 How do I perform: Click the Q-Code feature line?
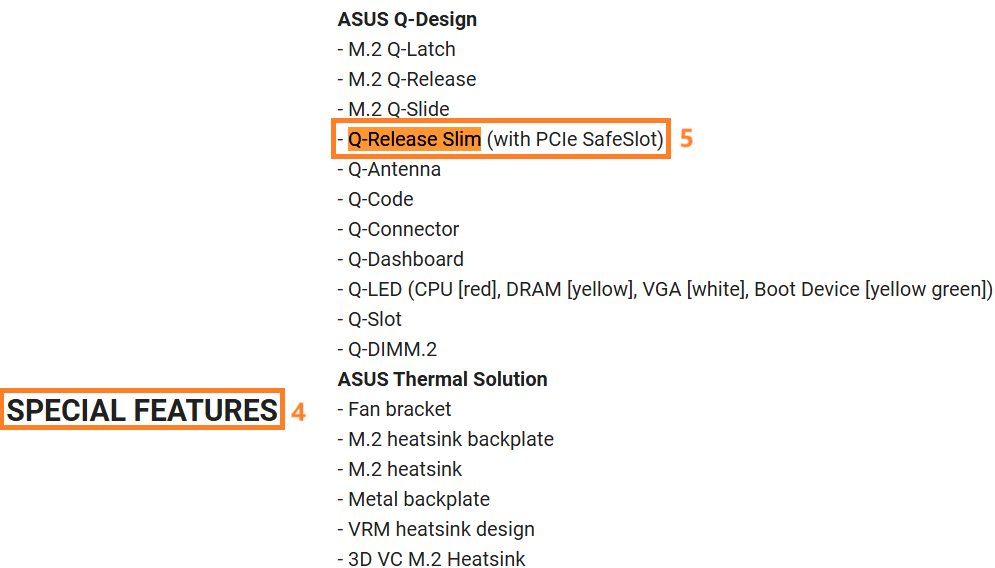click(376, 199)
